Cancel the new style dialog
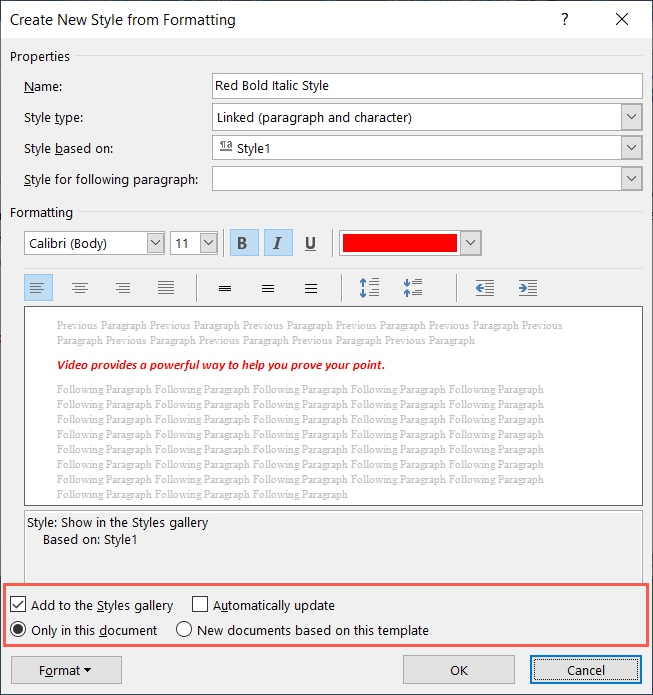Image resolution: width=653 pixels, height=695 pixels. (586, 670)
